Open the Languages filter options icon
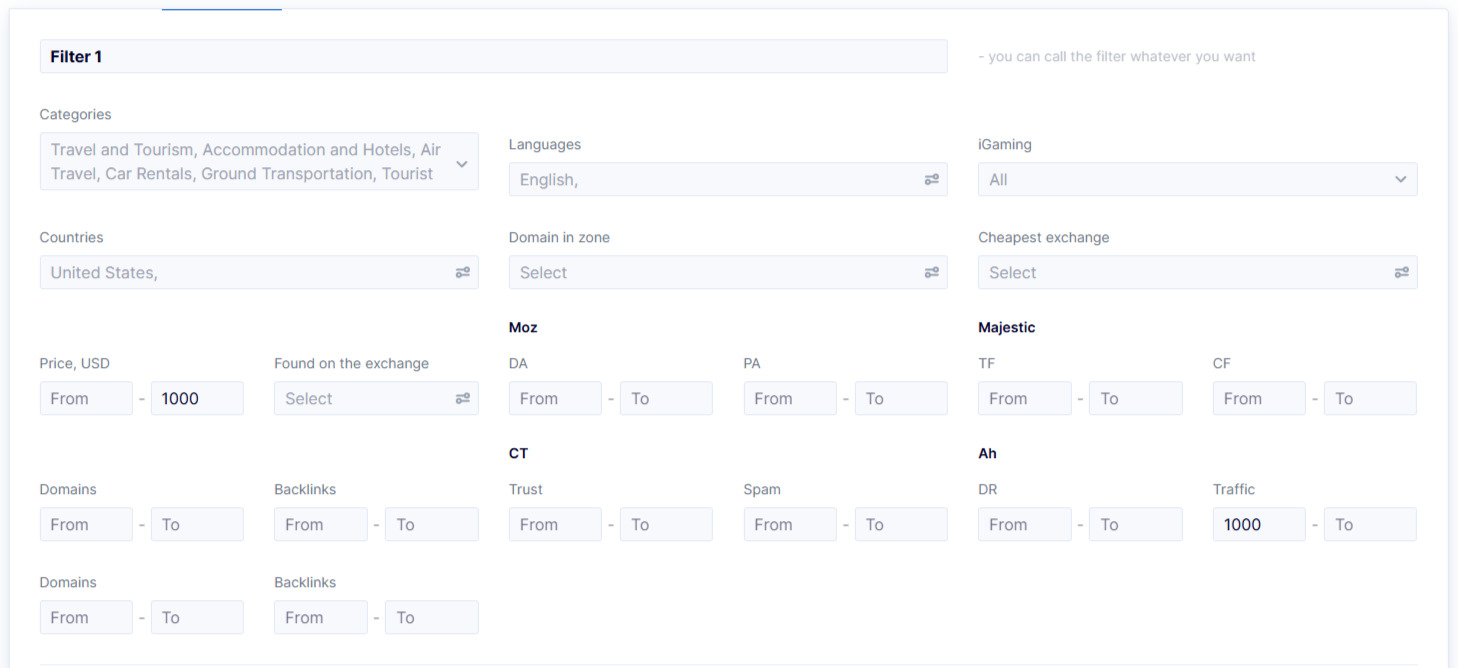This screenshot has height=668, width=1458. tap(931, 179)
